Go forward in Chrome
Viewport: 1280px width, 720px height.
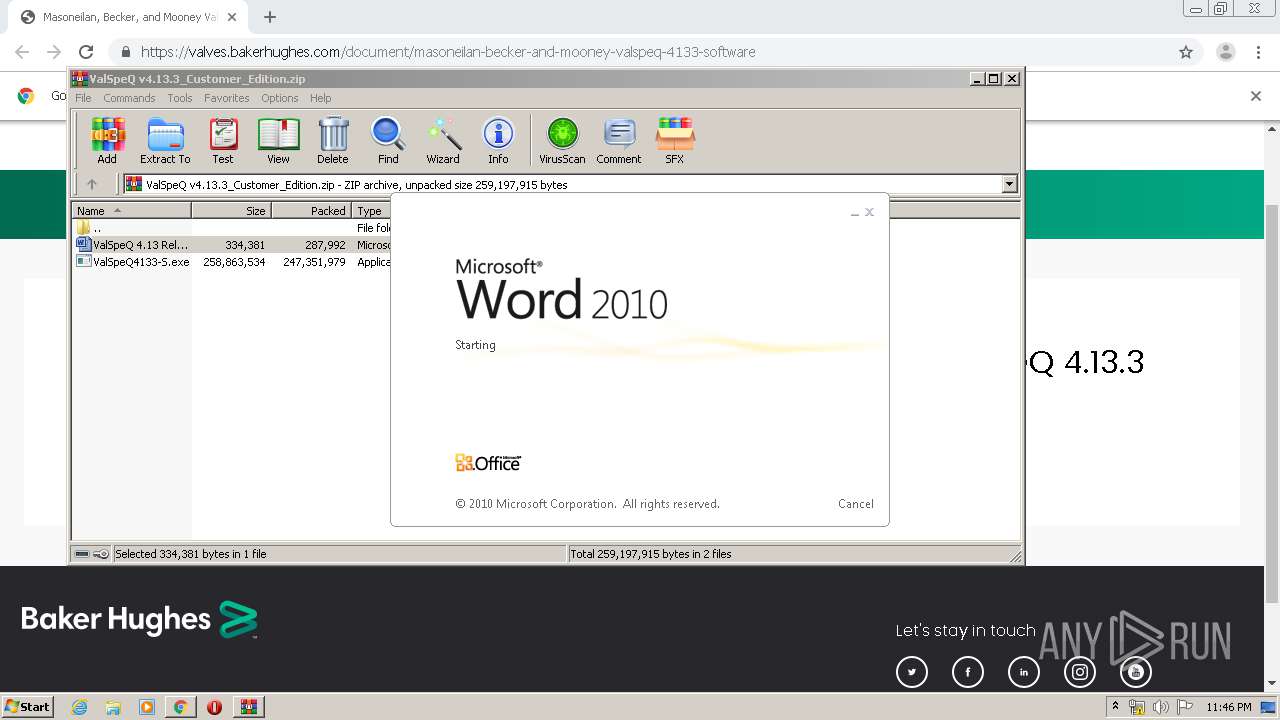tap(54, 52)
